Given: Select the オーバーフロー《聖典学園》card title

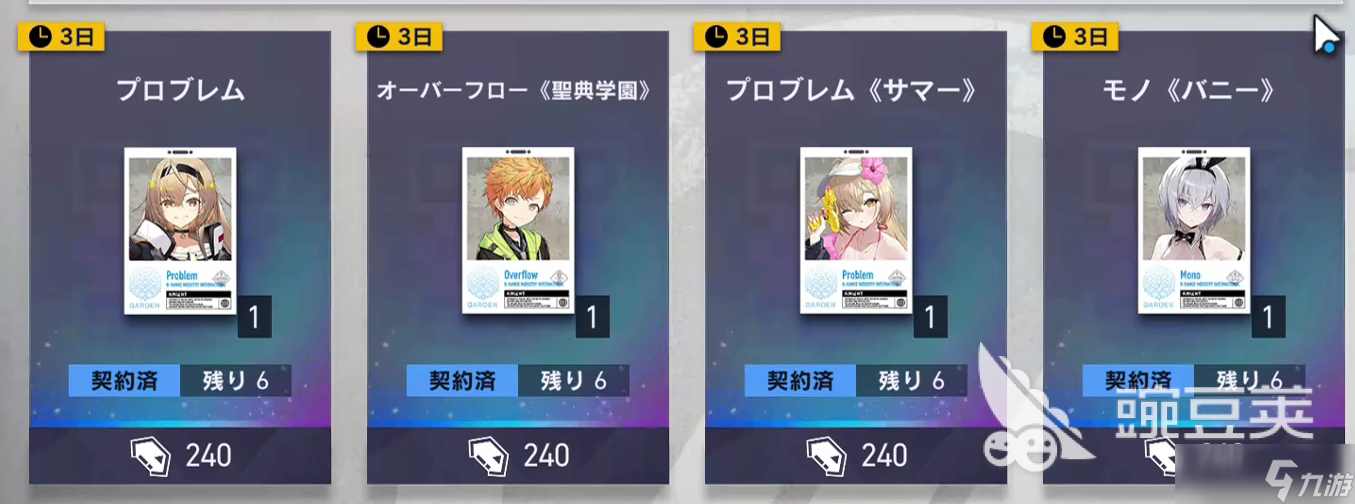Looking at the screenshot, I should click(x=517, y=91).
